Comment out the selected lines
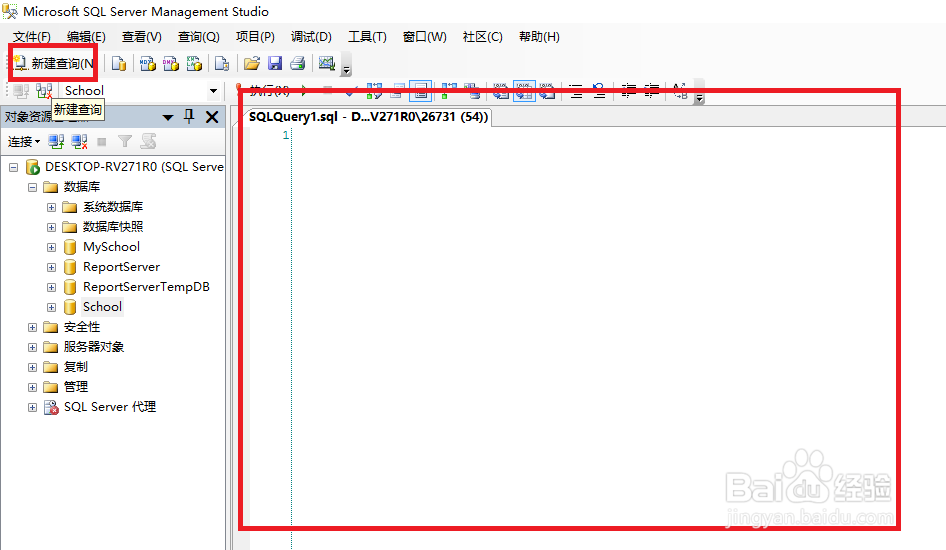This screenshot has height=550, width=946. [576, 91]
